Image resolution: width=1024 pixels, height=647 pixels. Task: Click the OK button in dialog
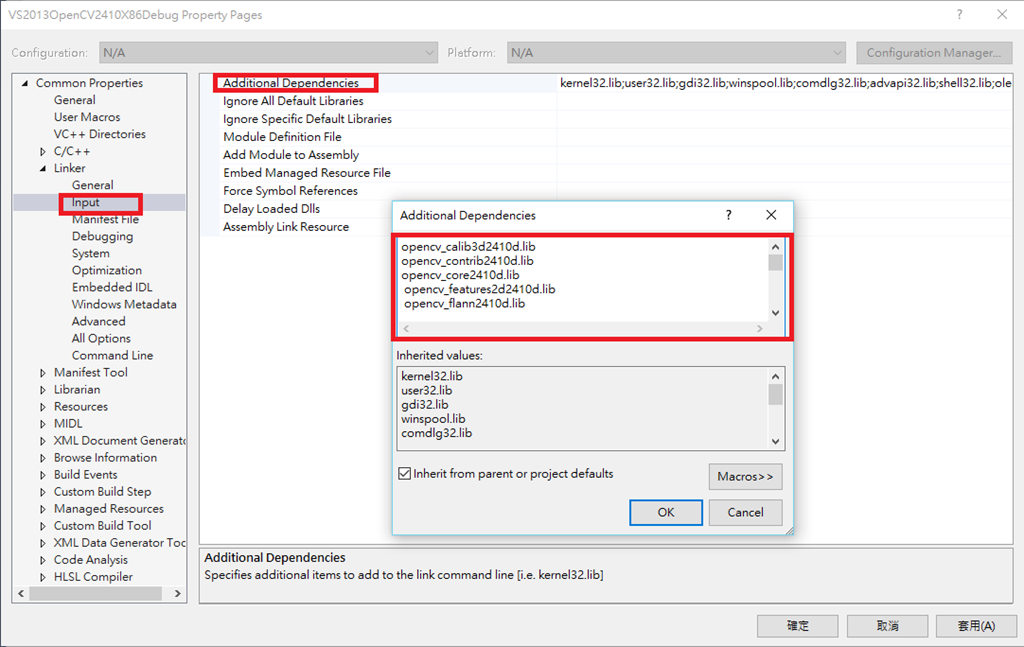click(665, 513)
